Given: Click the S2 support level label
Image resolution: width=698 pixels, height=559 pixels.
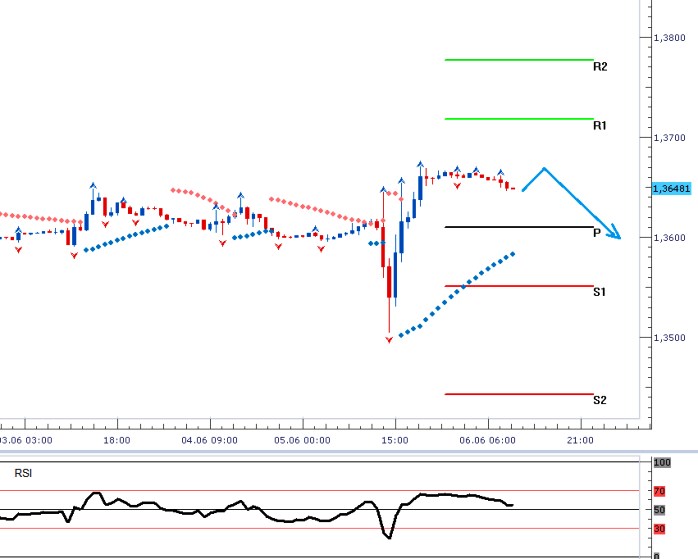Looking at the screenshot, I should click(x=600, y=400).
